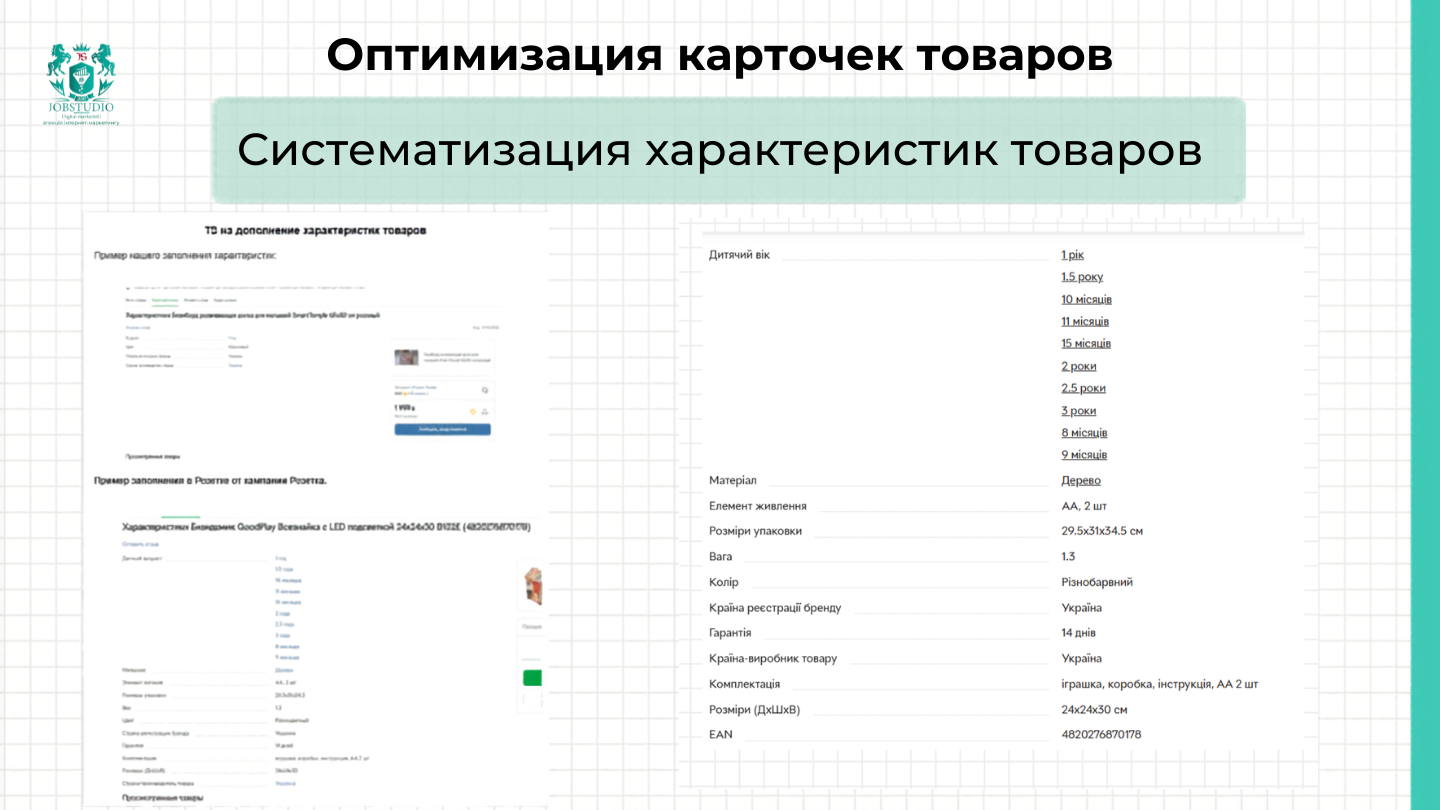Click the small teddy bear product image in the card

pyautogui.click(x=406, y=358)
